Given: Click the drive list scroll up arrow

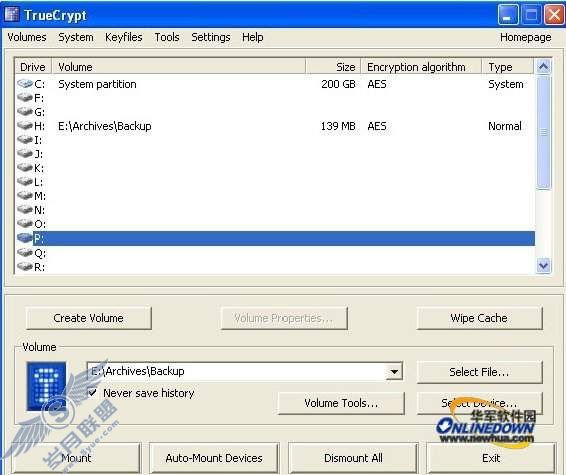Looking at the screenshot, I should pos(543,66).
